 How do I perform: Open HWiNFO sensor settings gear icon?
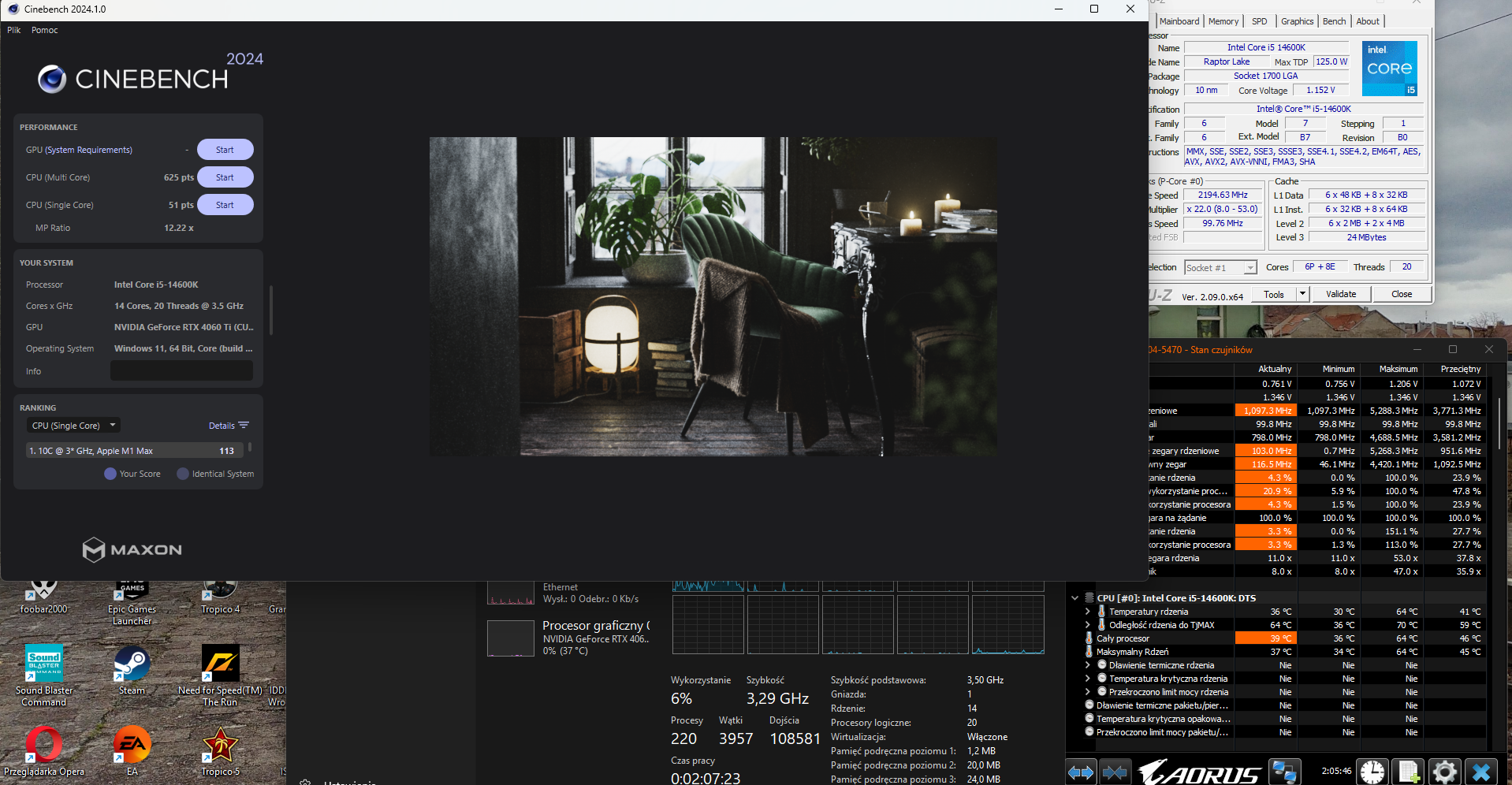coord(1444,772)
